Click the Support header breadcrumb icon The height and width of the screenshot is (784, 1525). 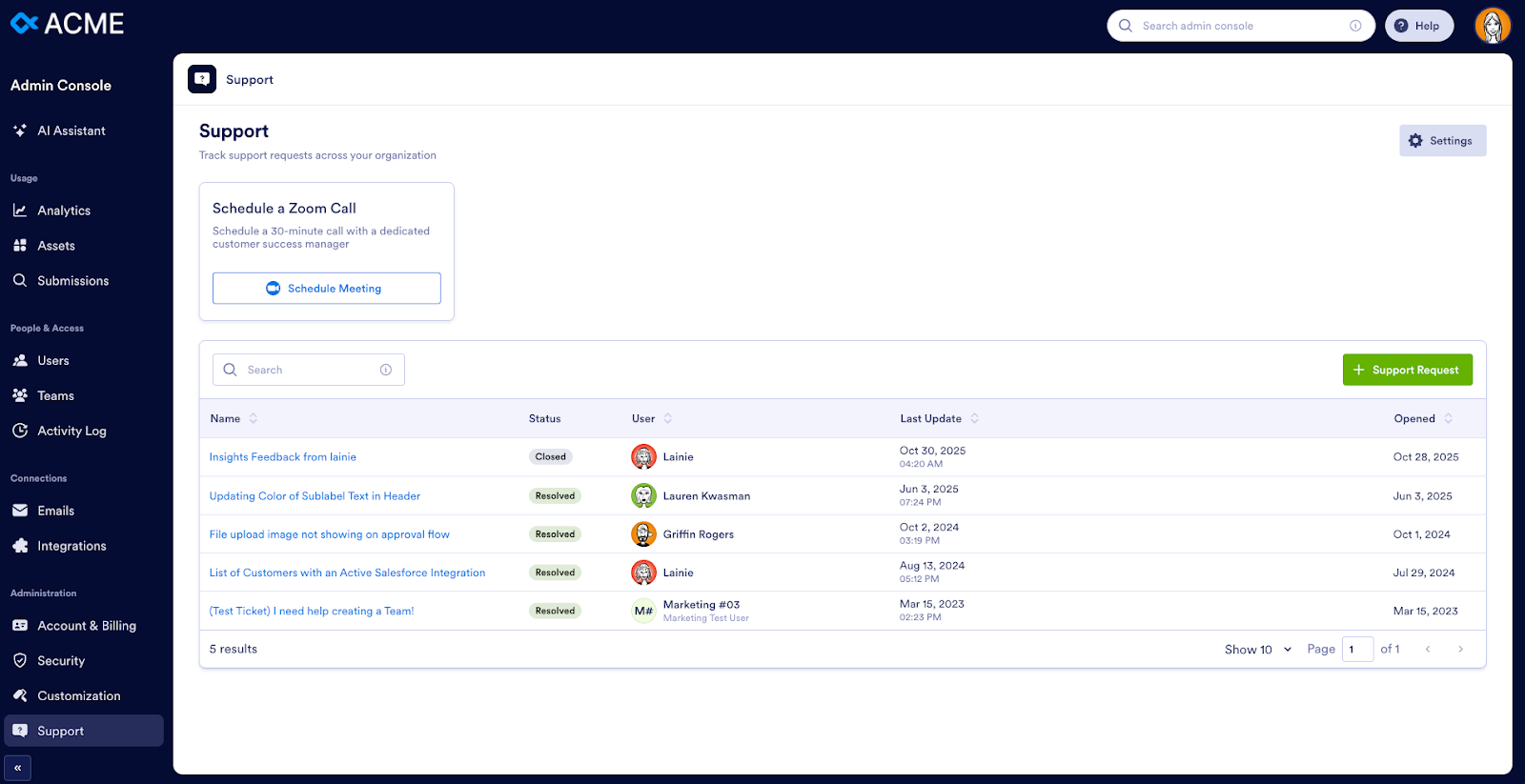[202, 79]
